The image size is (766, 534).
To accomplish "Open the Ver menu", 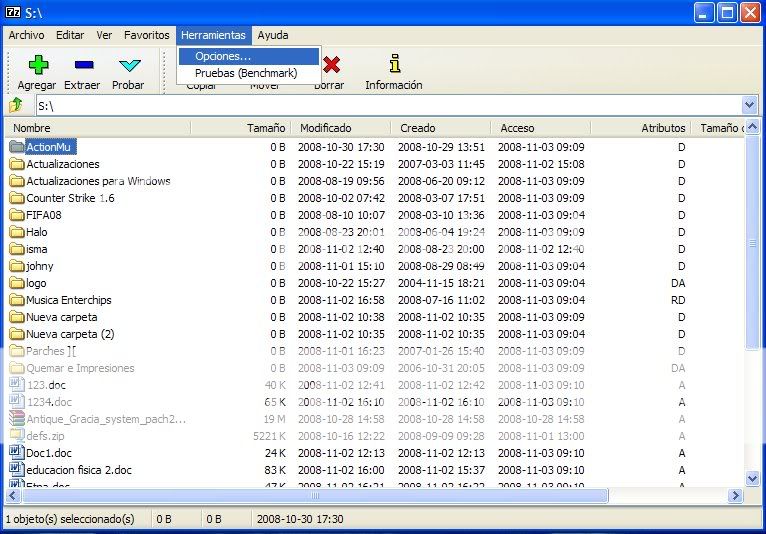I will pyautogui.click(x=104, y=35).
